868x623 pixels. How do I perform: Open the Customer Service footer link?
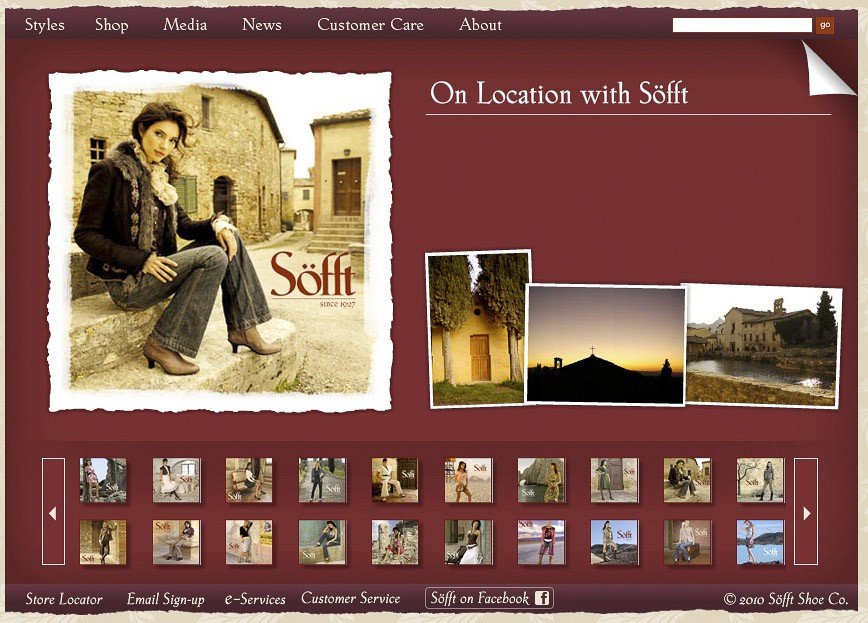point(350,599)
